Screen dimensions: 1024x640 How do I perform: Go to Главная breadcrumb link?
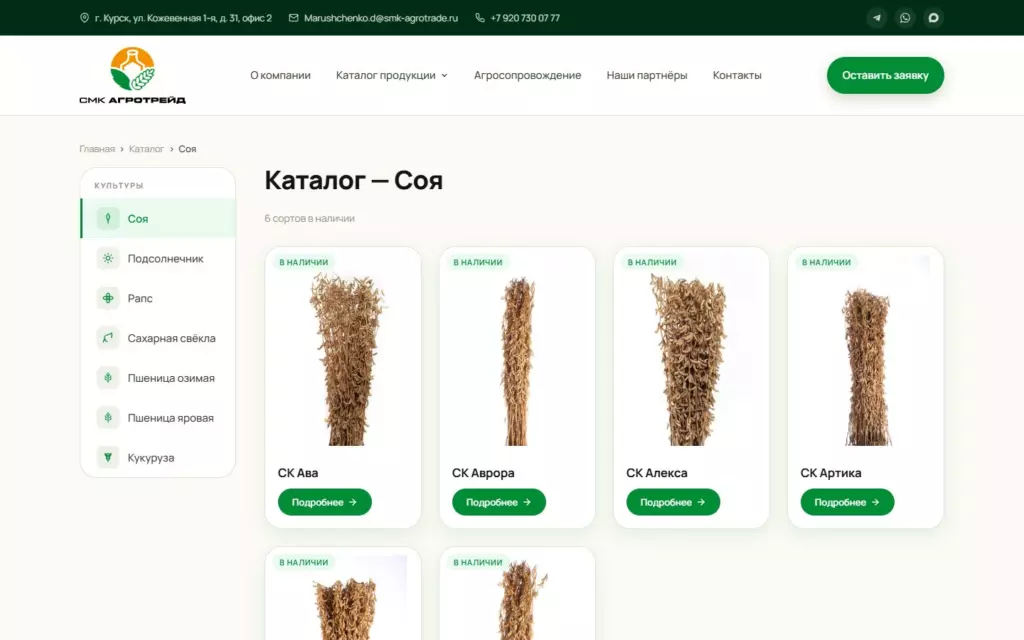click(97, 149)
